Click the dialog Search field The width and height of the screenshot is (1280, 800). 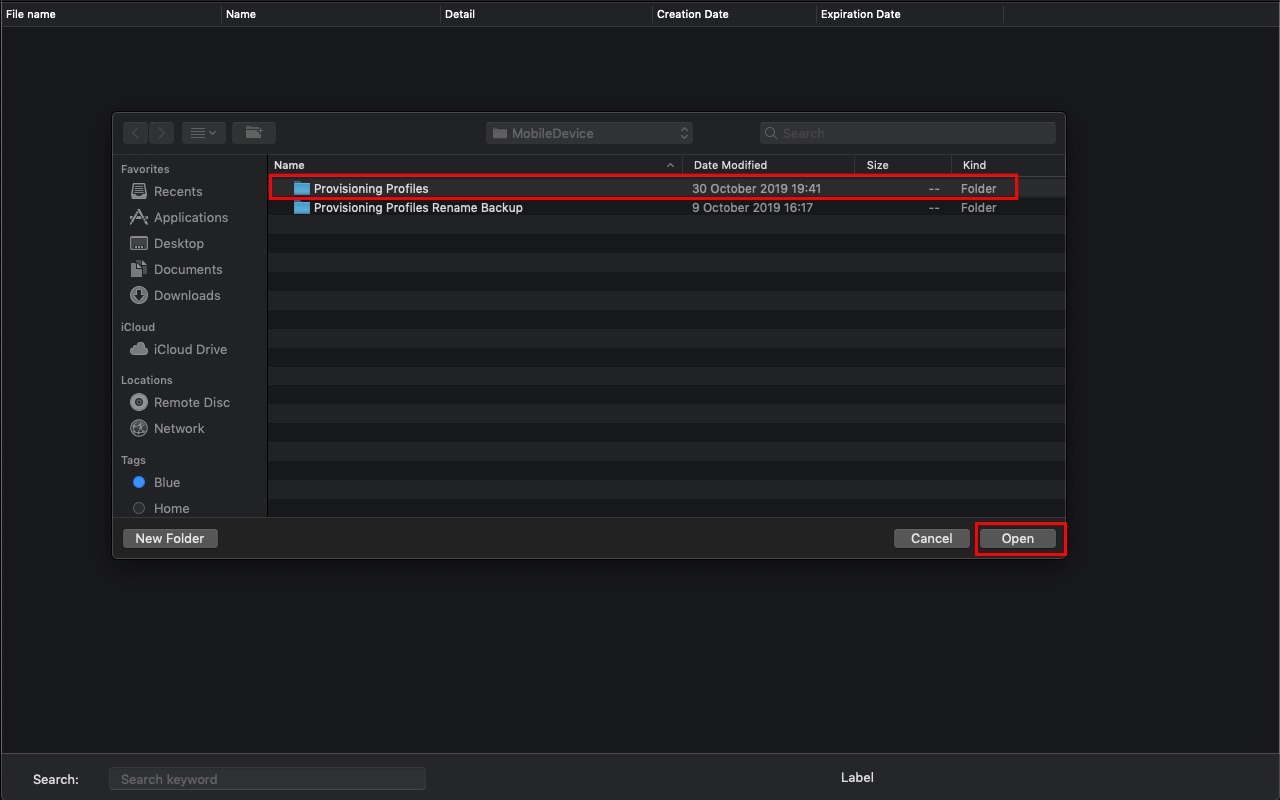(908, 133)
